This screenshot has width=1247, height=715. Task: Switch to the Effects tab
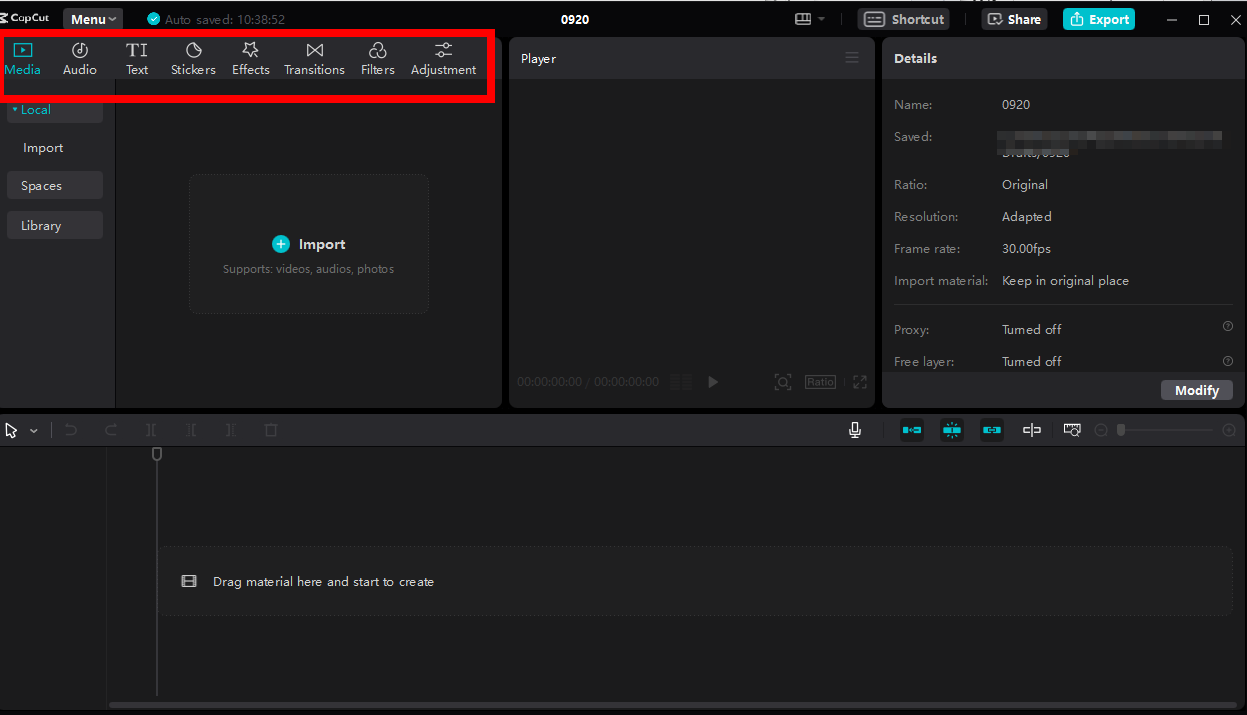(251, 59)
